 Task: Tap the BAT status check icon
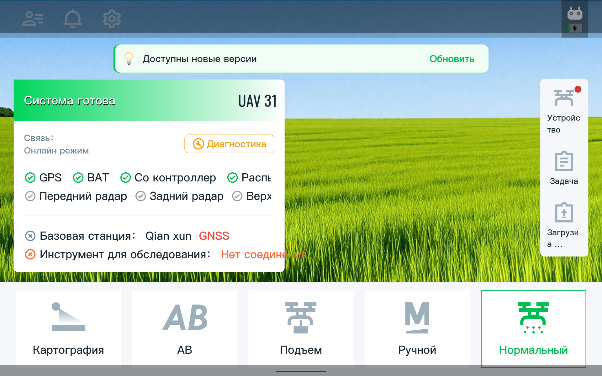tap(78, 177)
